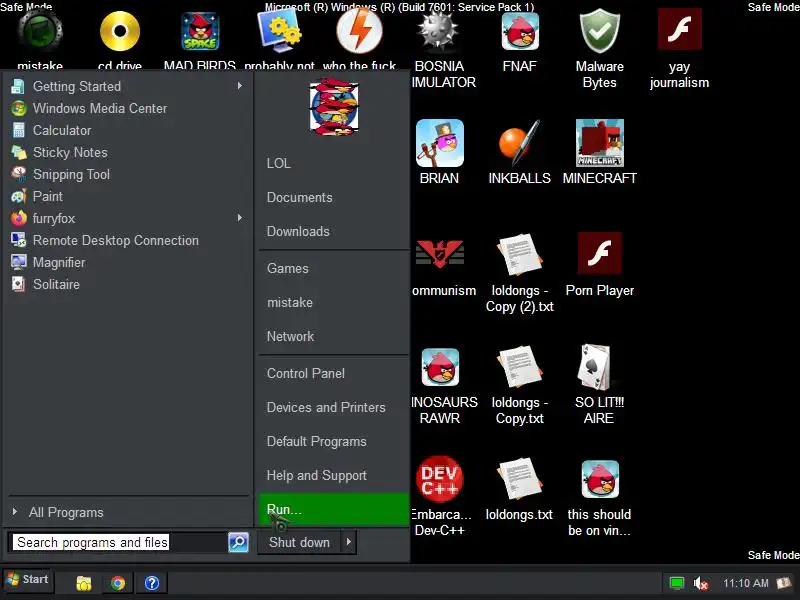Open Help and Support

(x=316, y=476)
